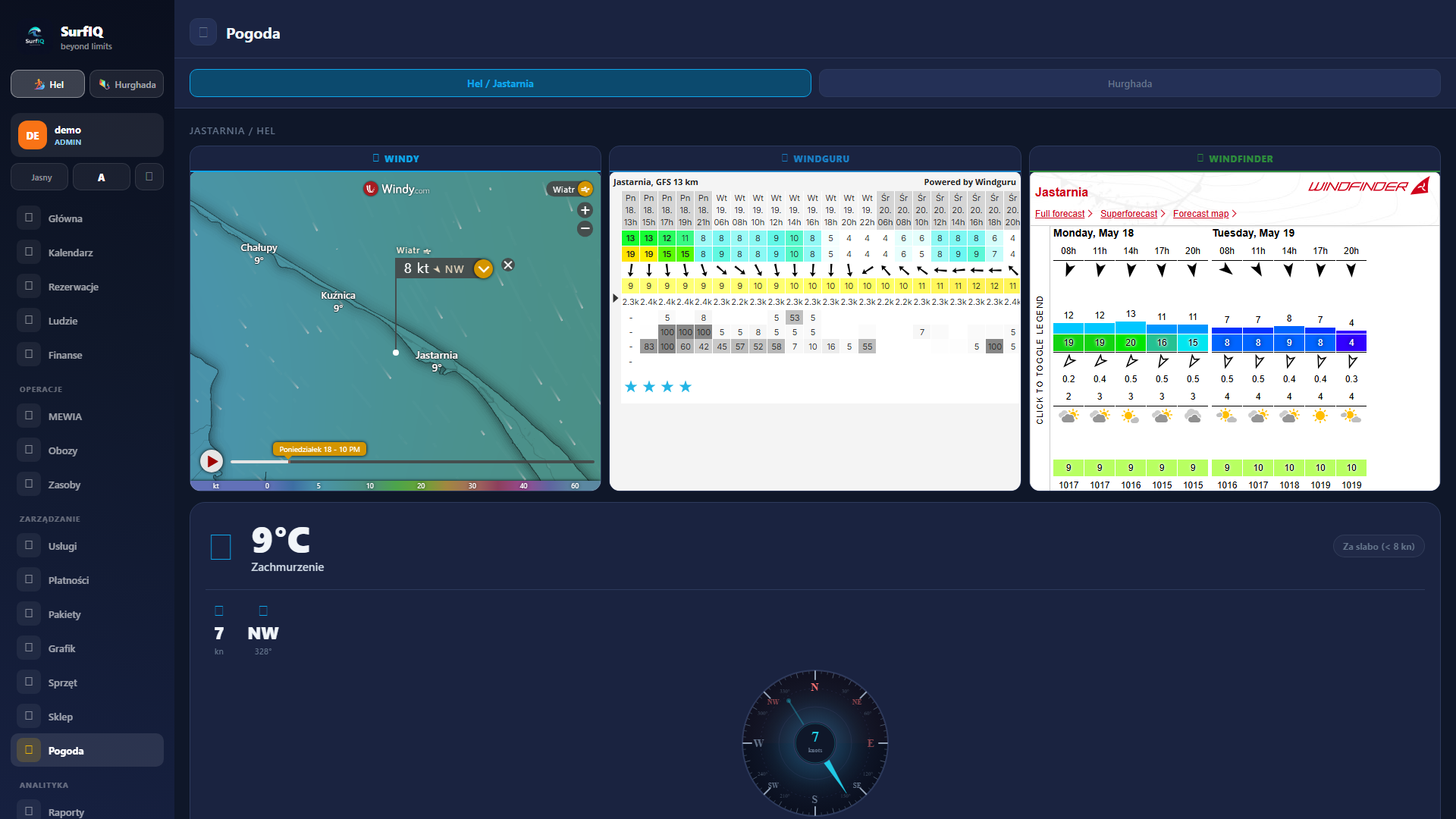The height and width of the screenshot is (819, 1456).
Task: Open the MEWIA sidebar icon
Action: (29, 416)
